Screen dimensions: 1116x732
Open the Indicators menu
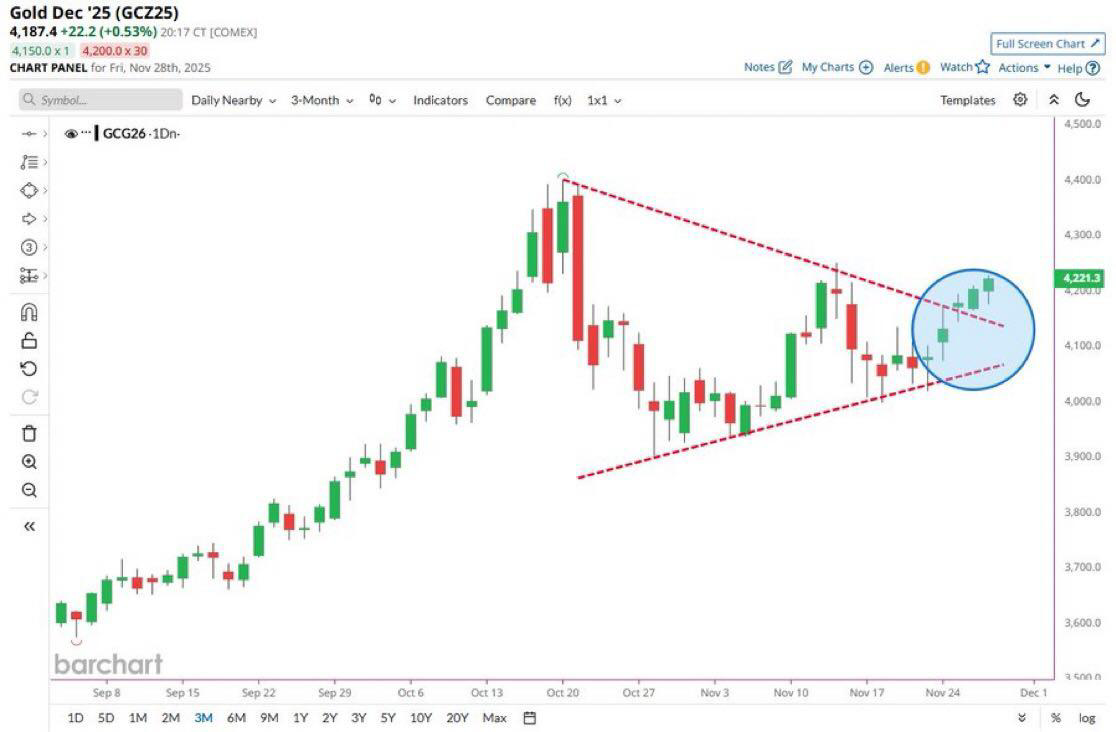440,101
